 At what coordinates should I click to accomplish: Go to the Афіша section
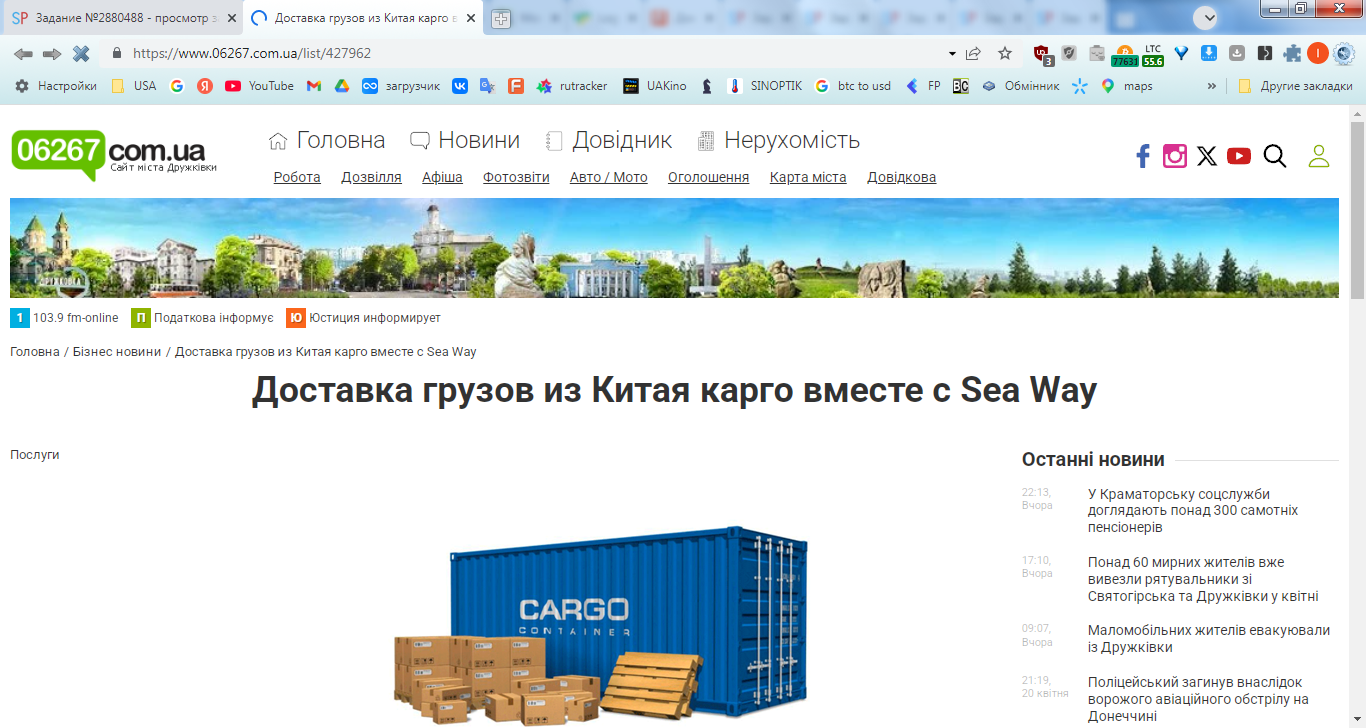tap(442, 177)
